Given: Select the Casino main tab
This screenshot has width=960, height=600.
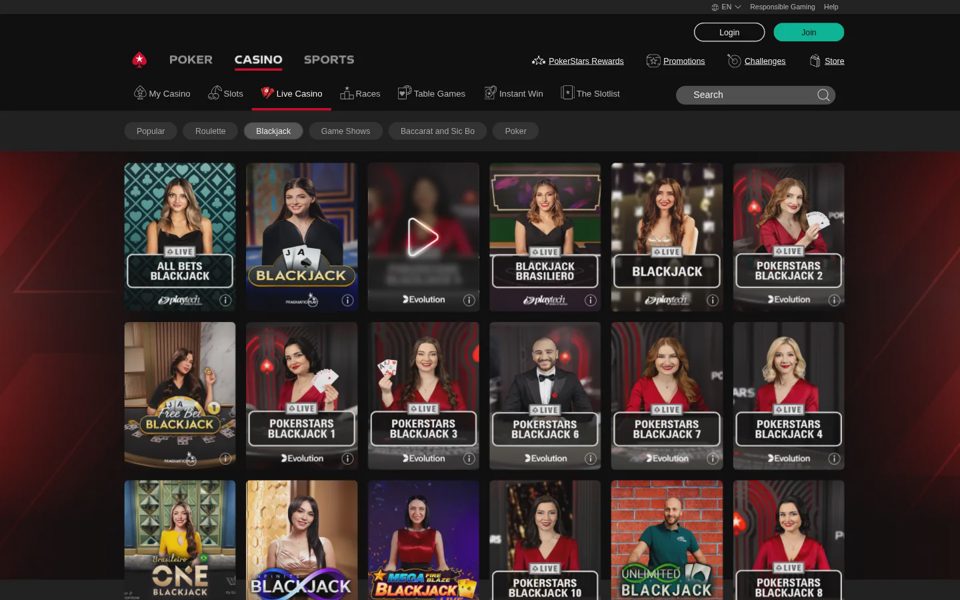Looking at the screenshot, I should [258, 59].
